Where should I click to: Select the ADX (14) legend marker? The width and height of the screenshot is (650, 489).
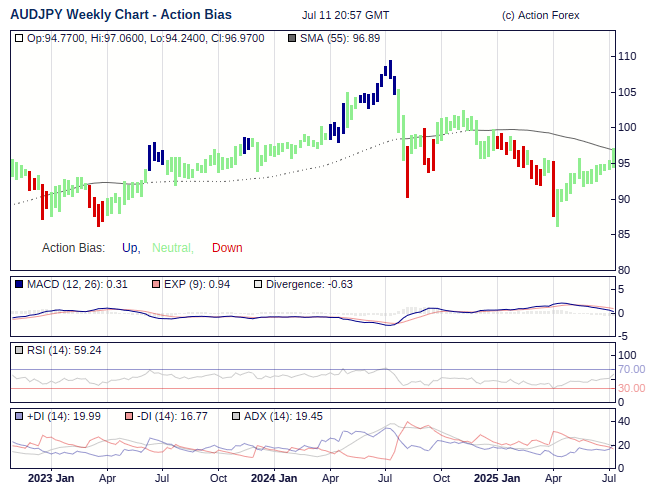coord(236,416)
